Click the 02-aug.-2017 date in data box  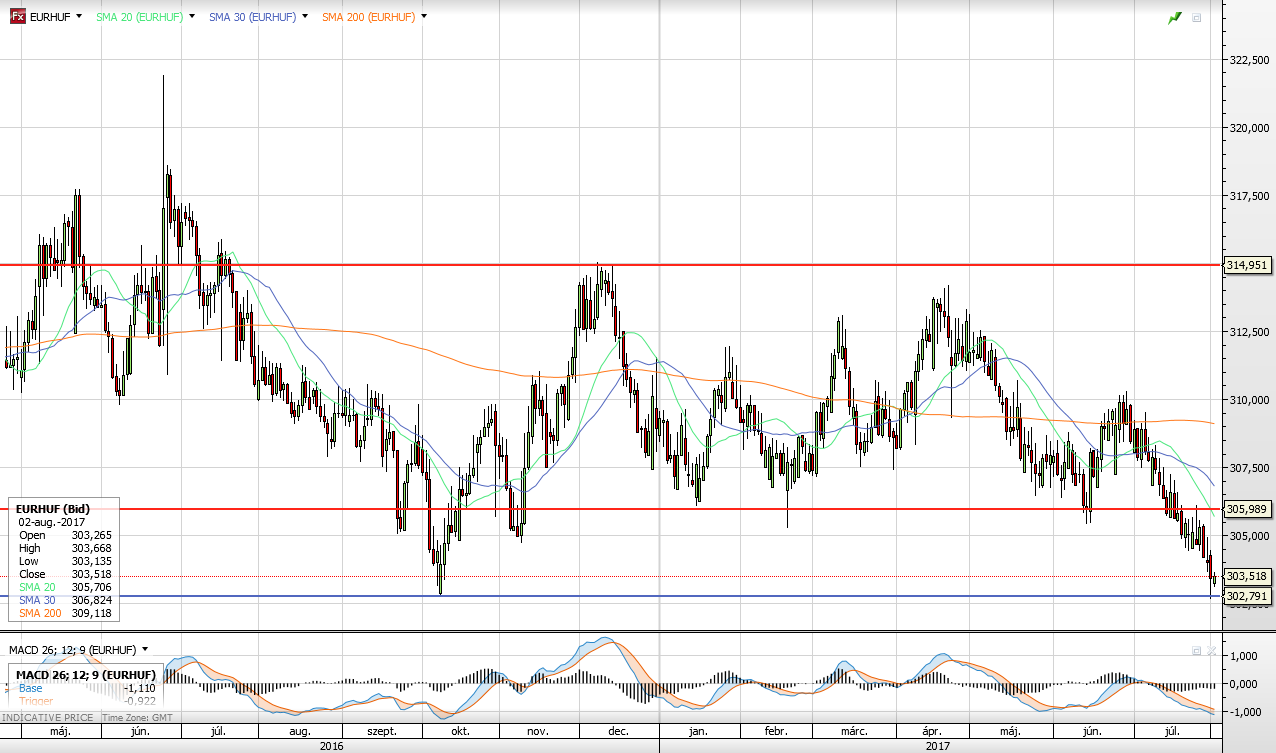click(x=52, y=521)
